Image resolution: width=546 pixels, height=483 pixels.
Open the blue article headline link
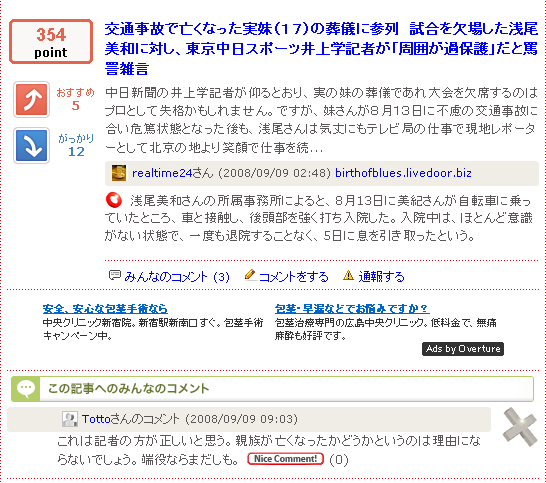321,49
